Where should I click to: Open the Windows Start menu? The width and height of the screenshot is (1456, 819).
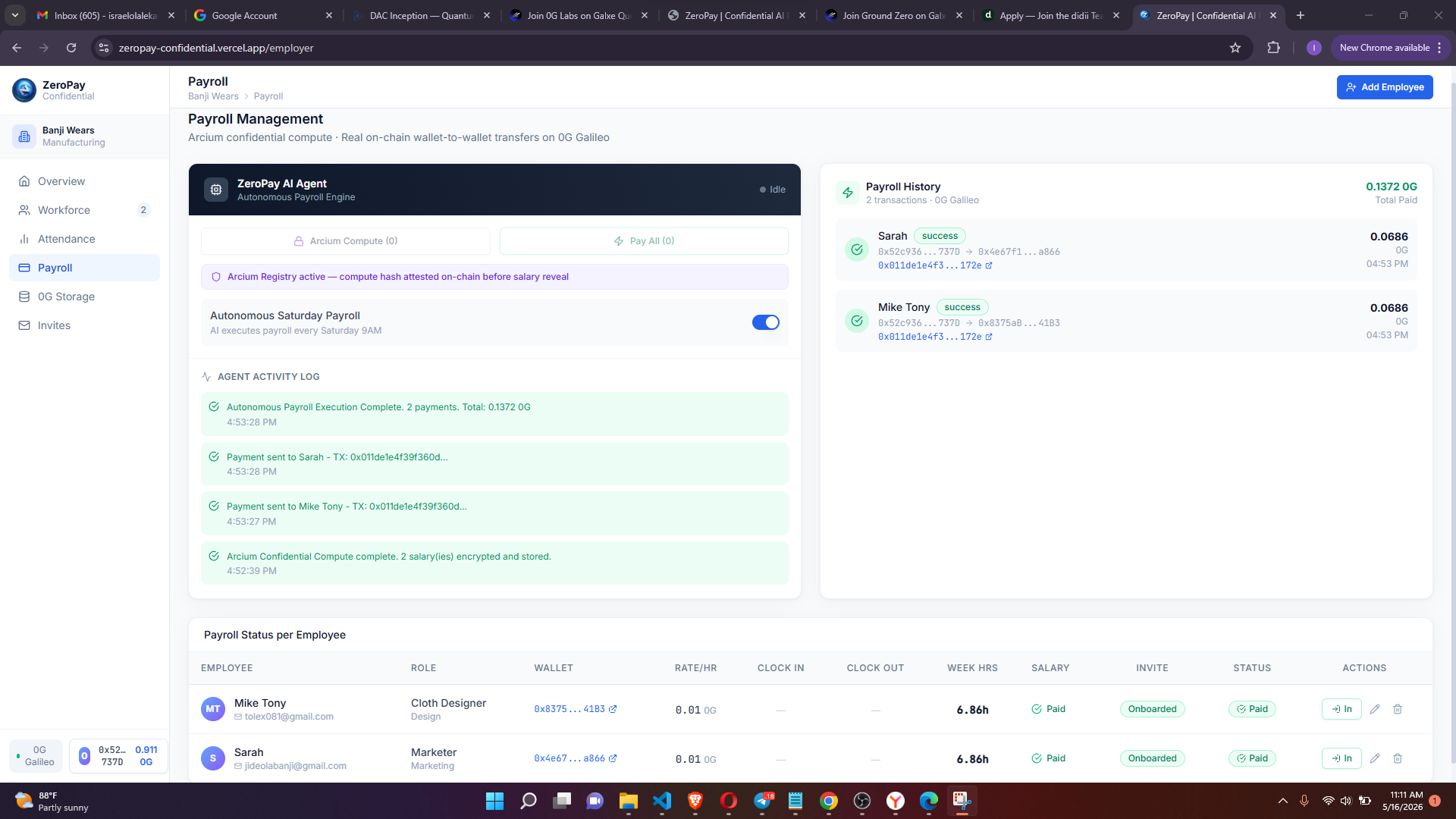point(494,801)
